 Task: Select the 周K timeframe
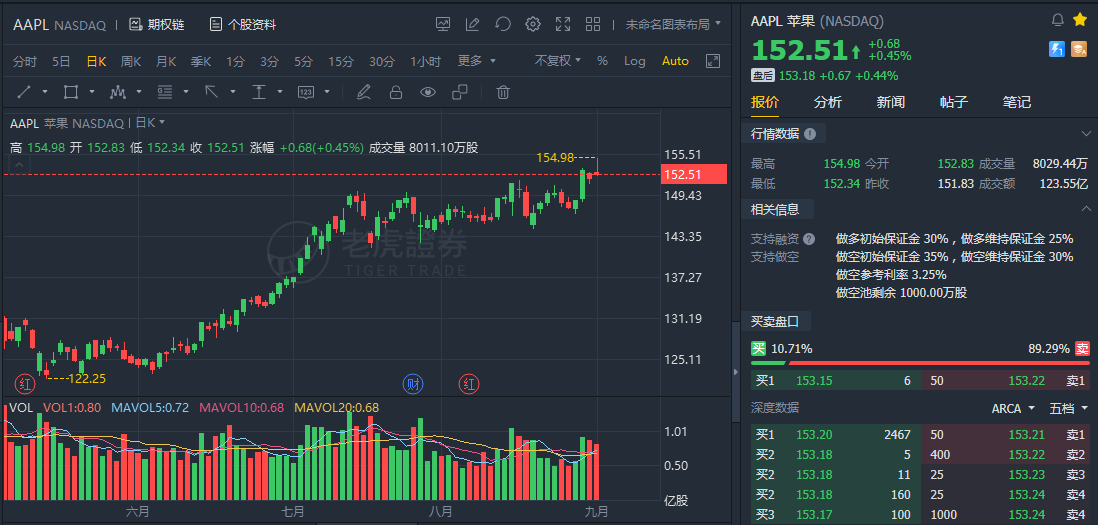click(x=131, y=61)
